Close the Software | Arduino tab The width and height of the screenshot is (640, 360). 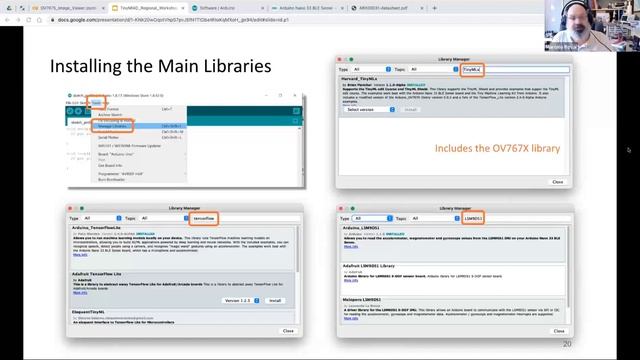click(262, 8)
